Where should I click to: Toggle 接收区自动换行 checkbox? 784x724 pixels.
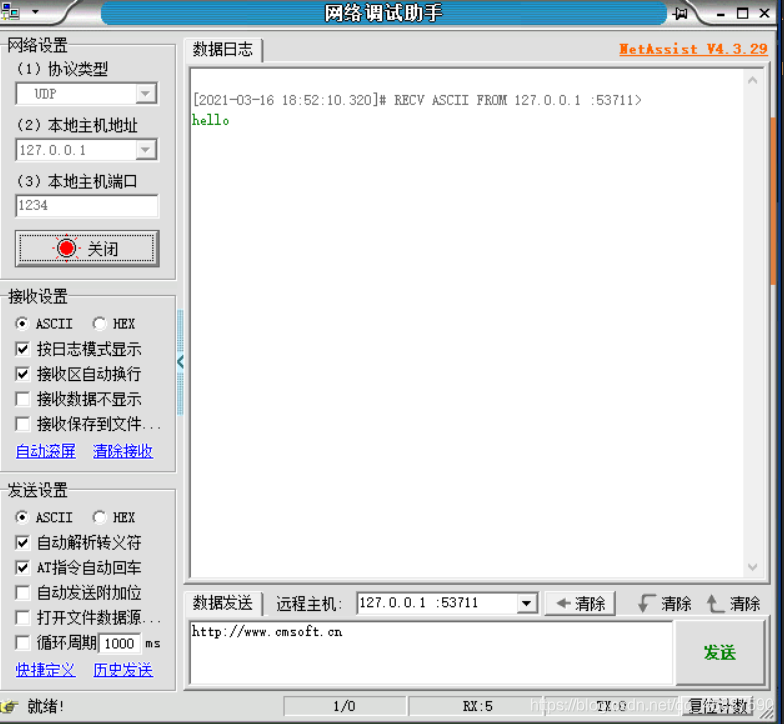point(22,374)
